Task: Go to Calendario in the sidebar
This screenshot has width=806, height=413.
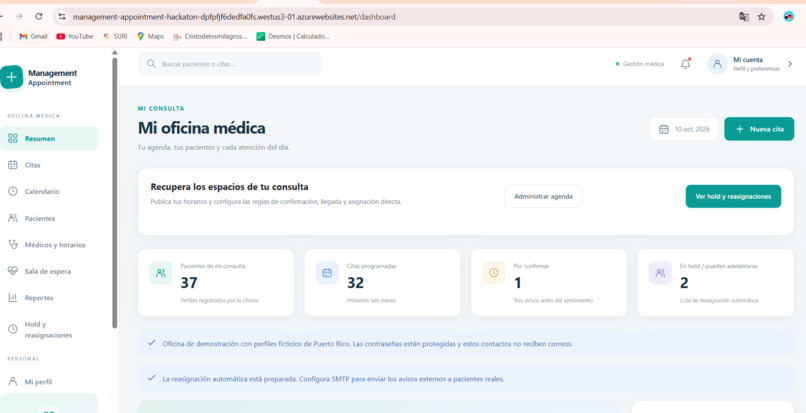Action: (x=48, y=191)
